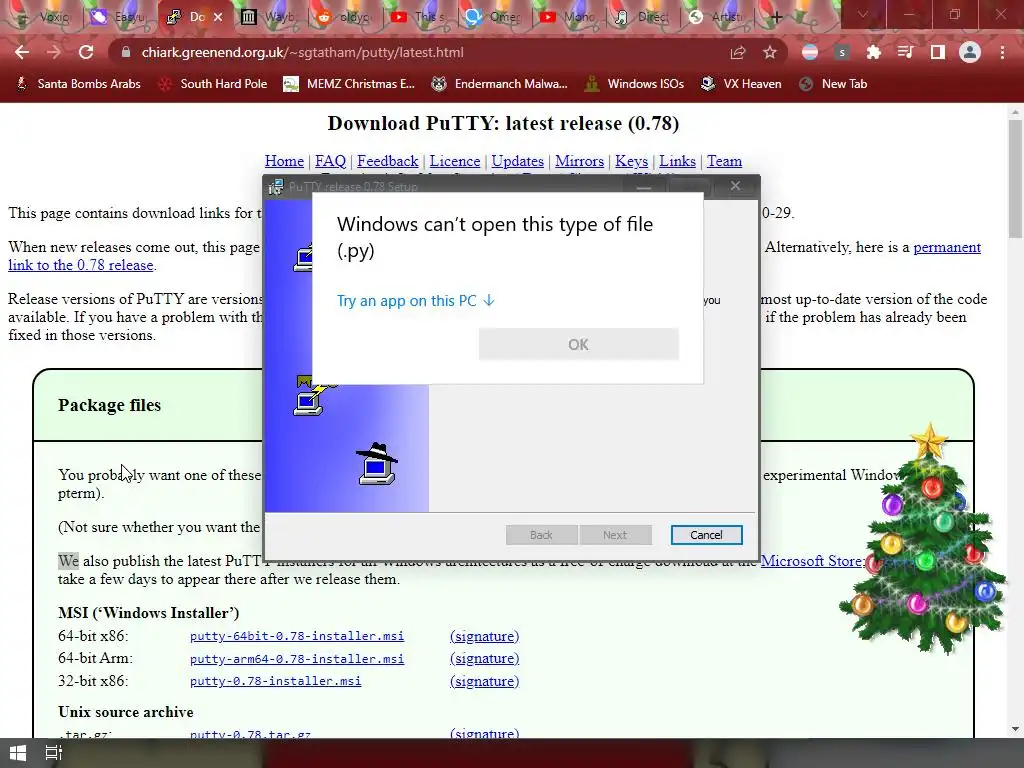Bookmark this page with the star icon

tap(770, 52)
